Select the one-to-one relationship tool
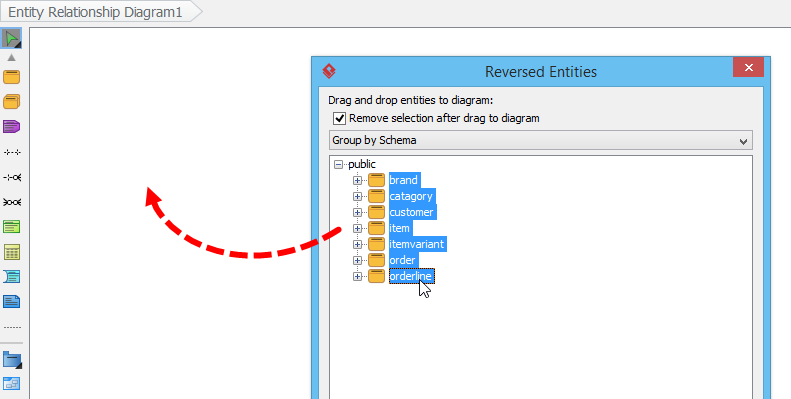Screen dimensions: 791x399 (x=12, y=152)
